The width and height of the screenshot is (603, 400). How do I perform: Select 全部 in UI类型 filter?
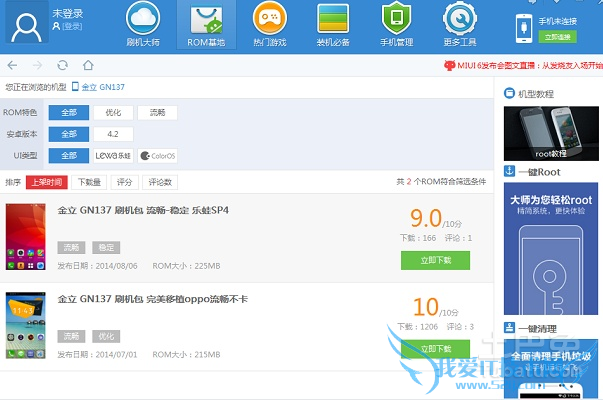(69, 156)
